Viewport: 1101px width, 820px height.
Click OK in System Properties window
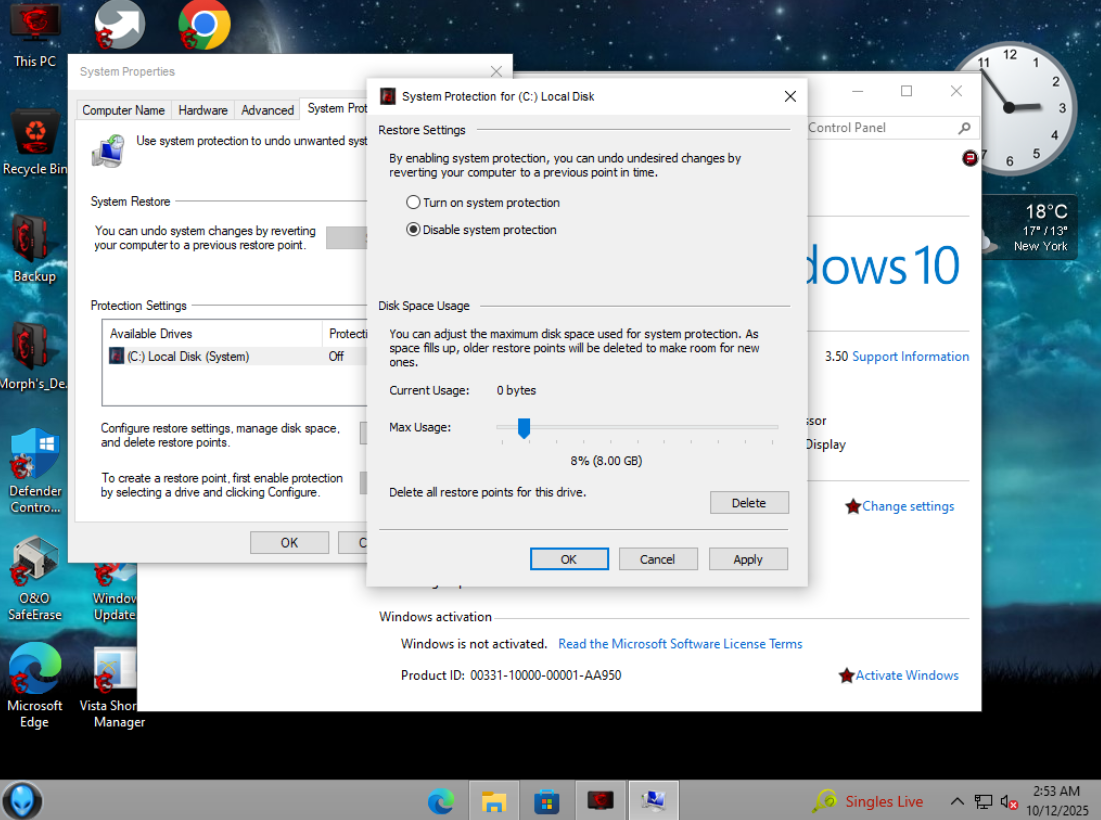point(289,542)
